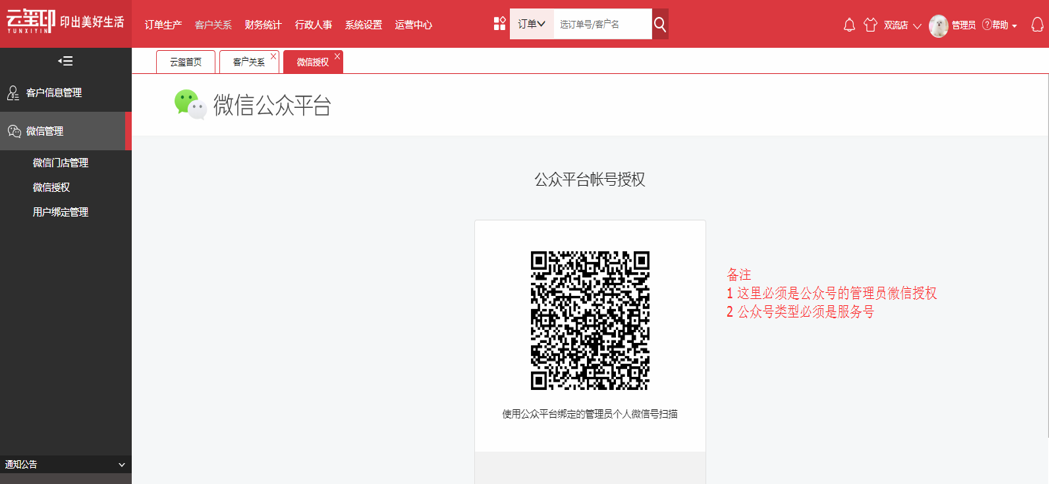The width and height of the screenshot is (1049, 484).
Task: Expand the 双流店 store selector
Action: click(x=903, y=25)
